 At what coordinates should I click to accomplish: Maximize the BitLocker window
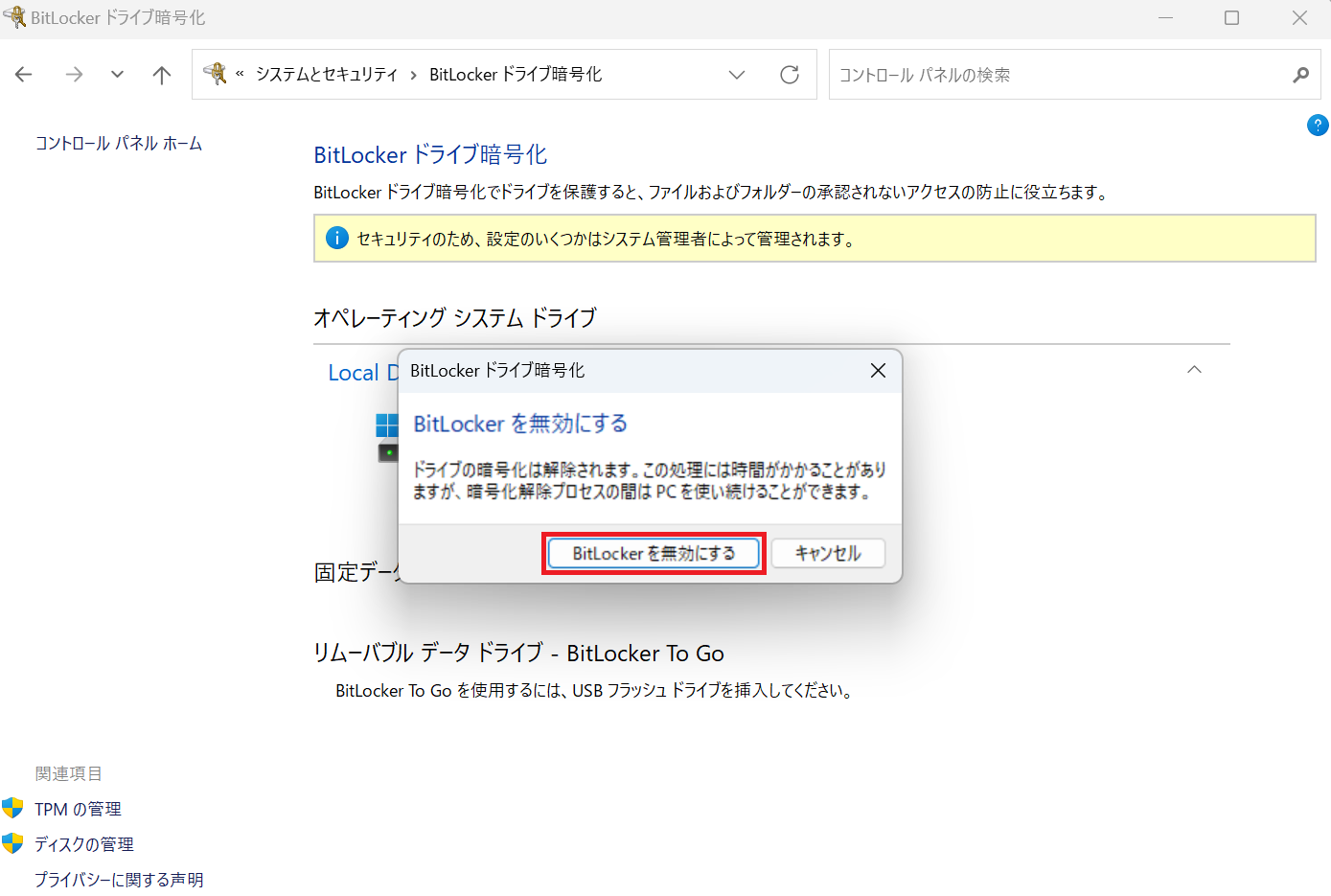[1232, 17]
